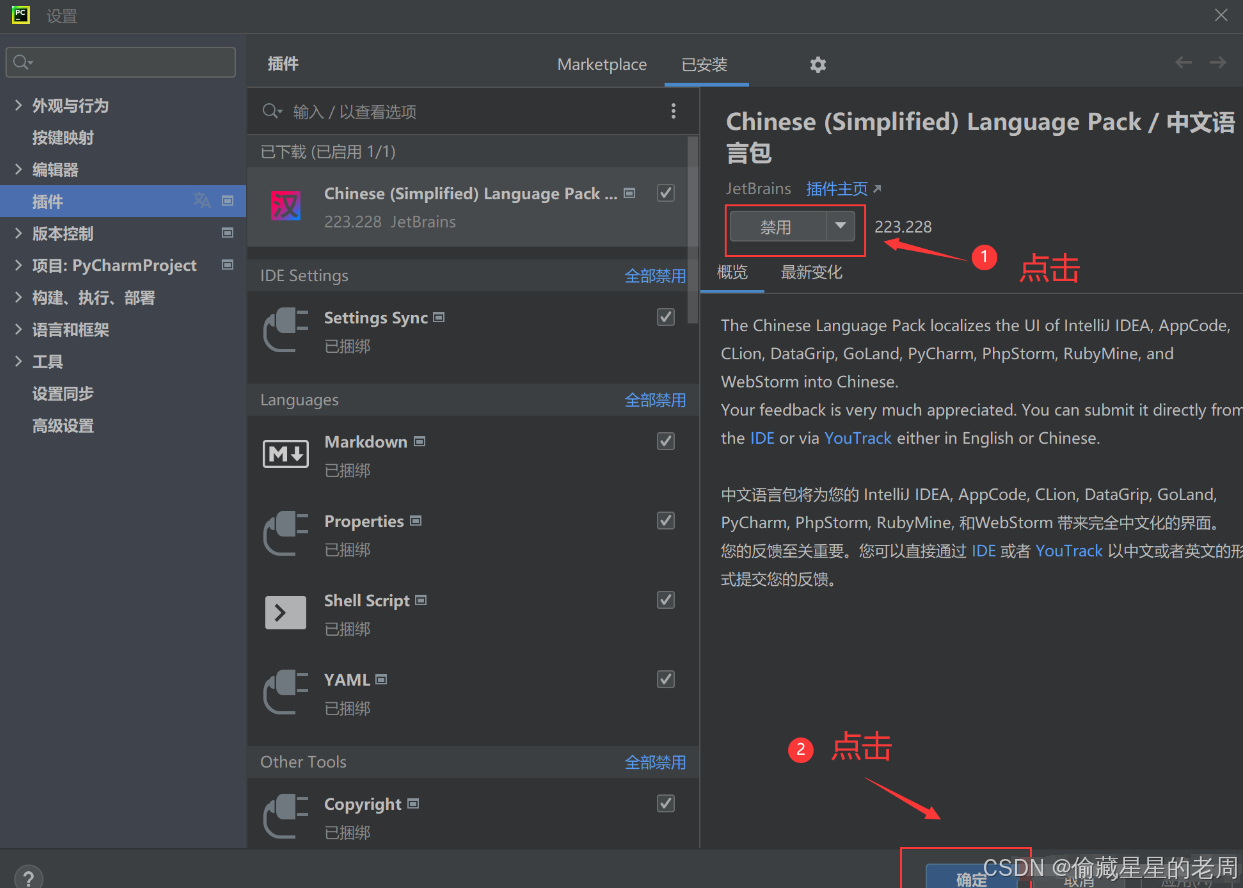The image size is (1243, 888).
Task: Click the bundled badge next to Shell Script
Action: 421,600
